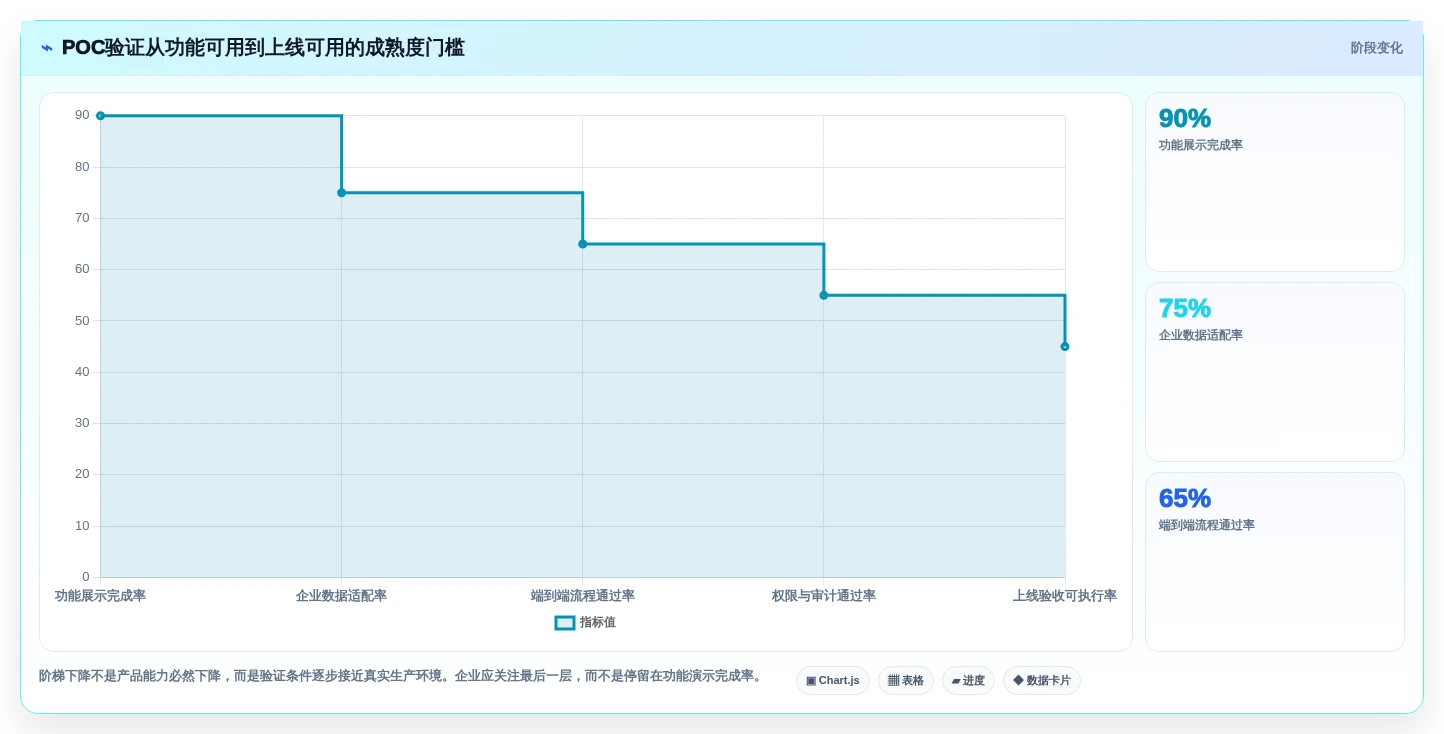Select the 表格 tag chip
The width and height of the screenshot is (1444, 734).
pos(906,681)
